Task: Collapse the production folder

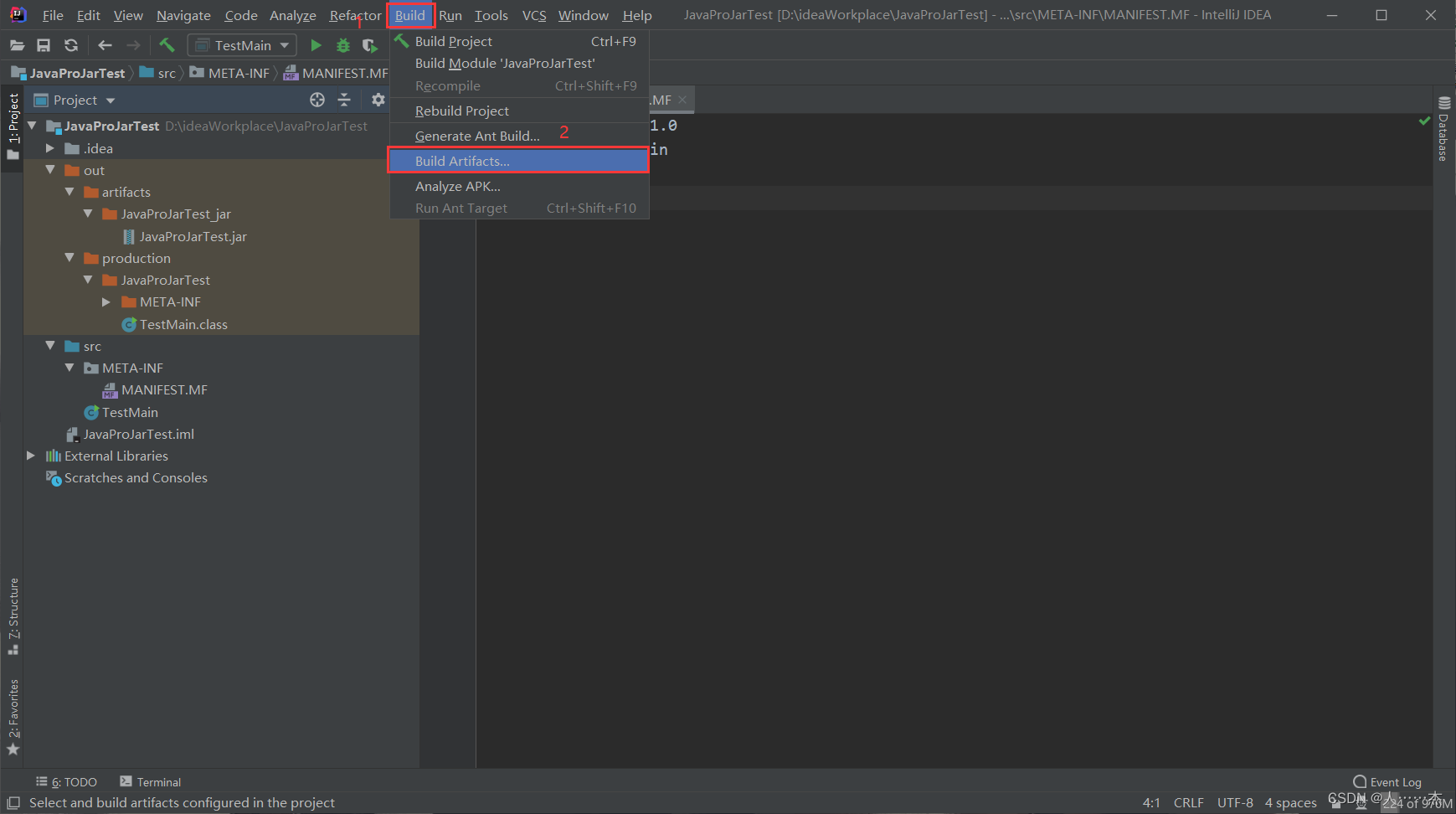Action: (69, 258)
